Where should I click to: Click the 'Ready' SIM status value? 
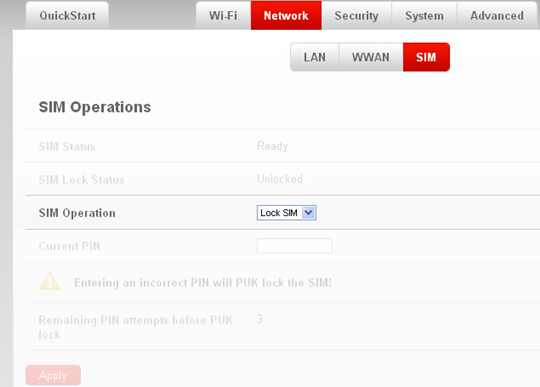click(272, 146)
